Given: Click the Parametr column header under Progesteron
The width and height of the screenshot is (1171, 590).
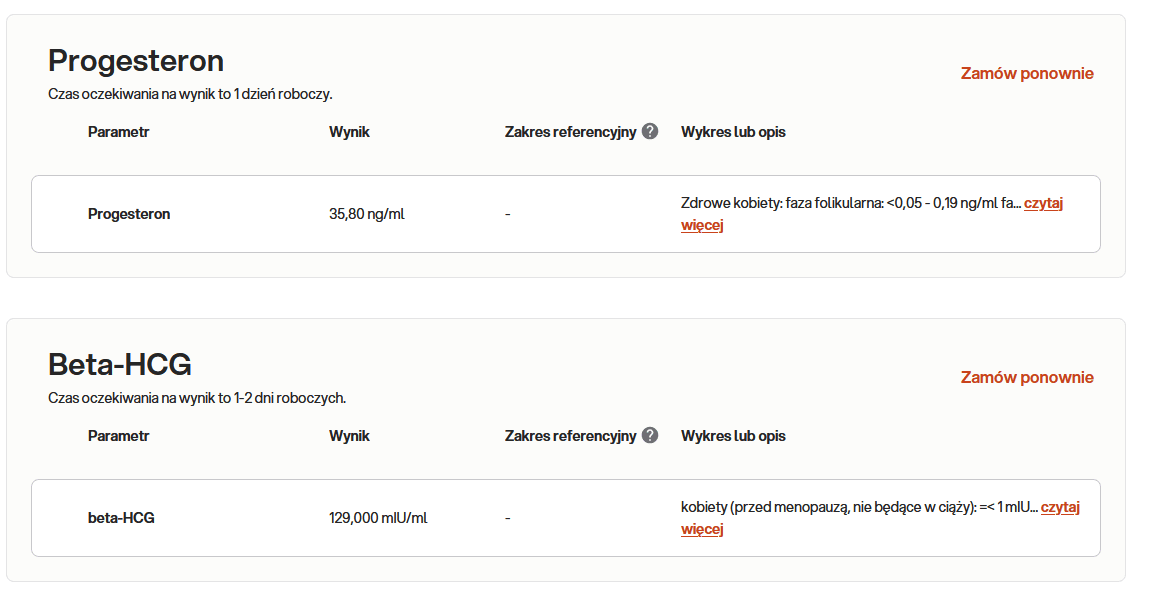Looking at the screenshot, I should (118, 132).
